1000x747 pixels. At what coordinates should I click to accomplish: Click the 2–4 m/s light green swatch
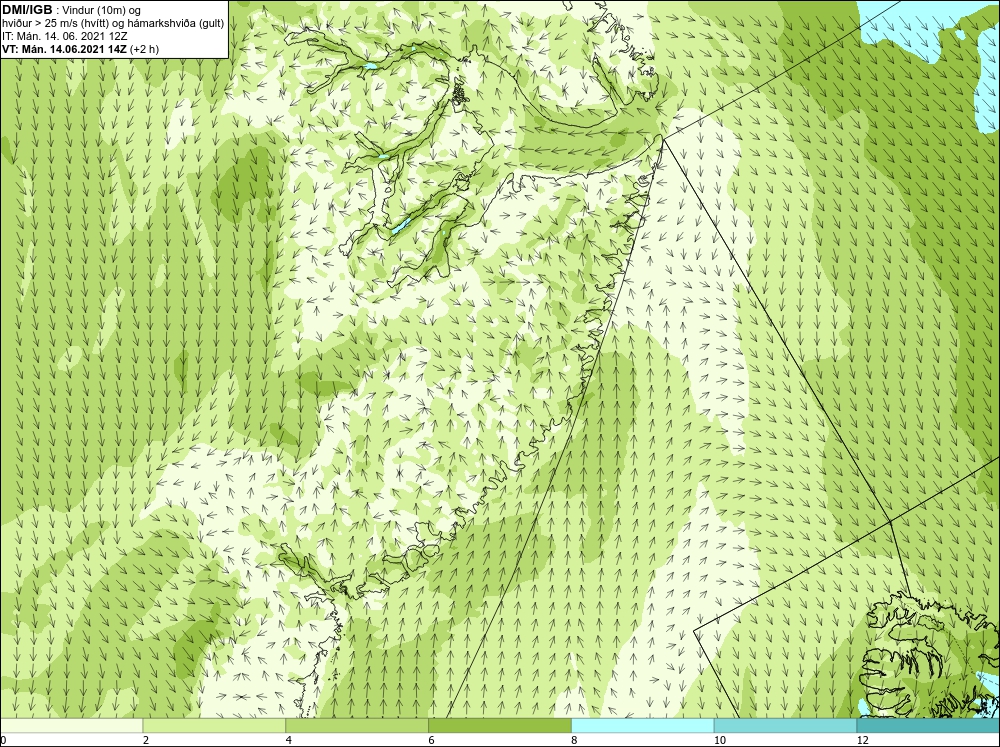pyautogui.click(x=214, y=726)
